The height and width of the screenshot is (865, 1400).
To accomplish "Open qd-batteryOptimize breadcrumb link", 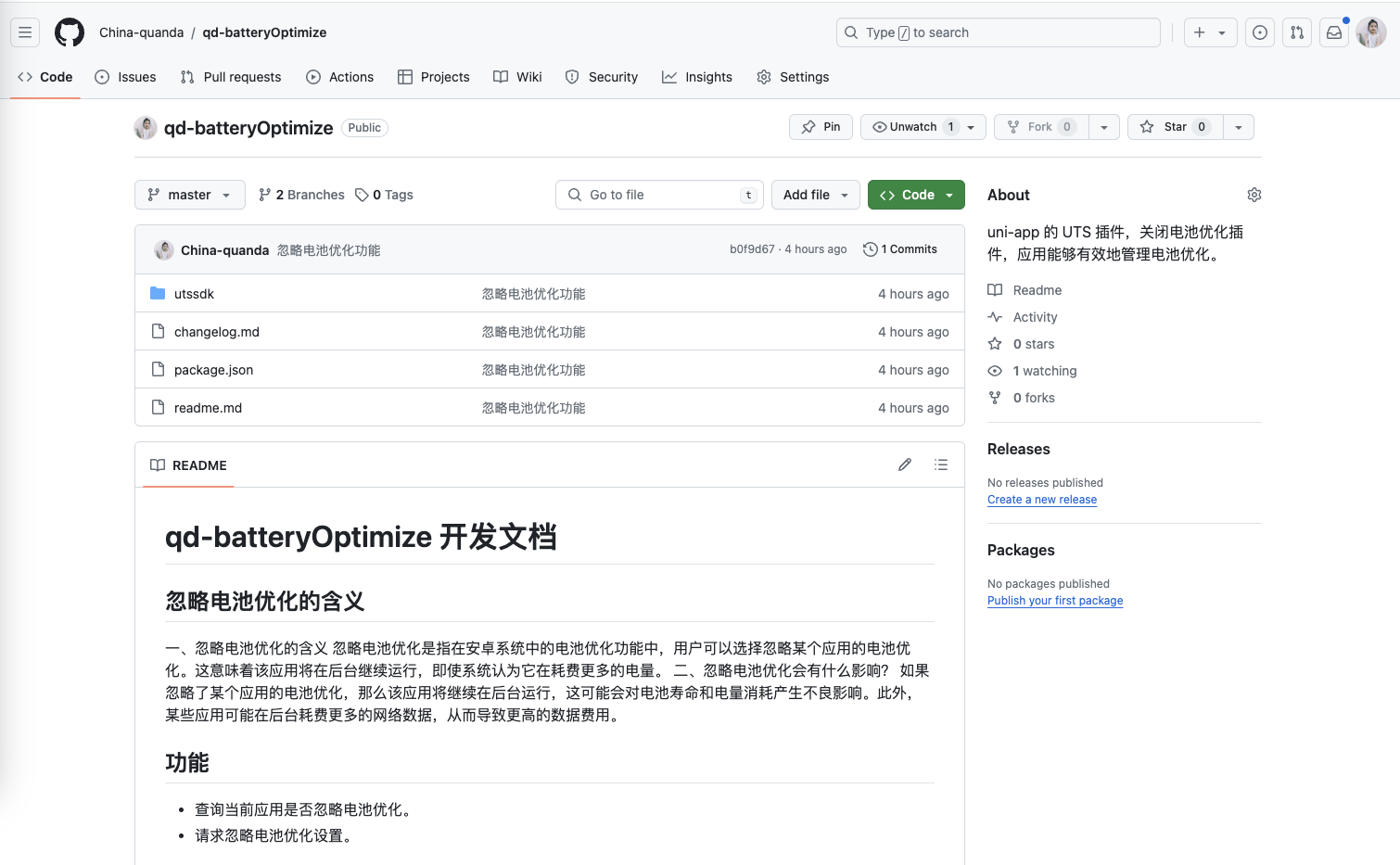I will pyautogui.click(x=264, y=32).
